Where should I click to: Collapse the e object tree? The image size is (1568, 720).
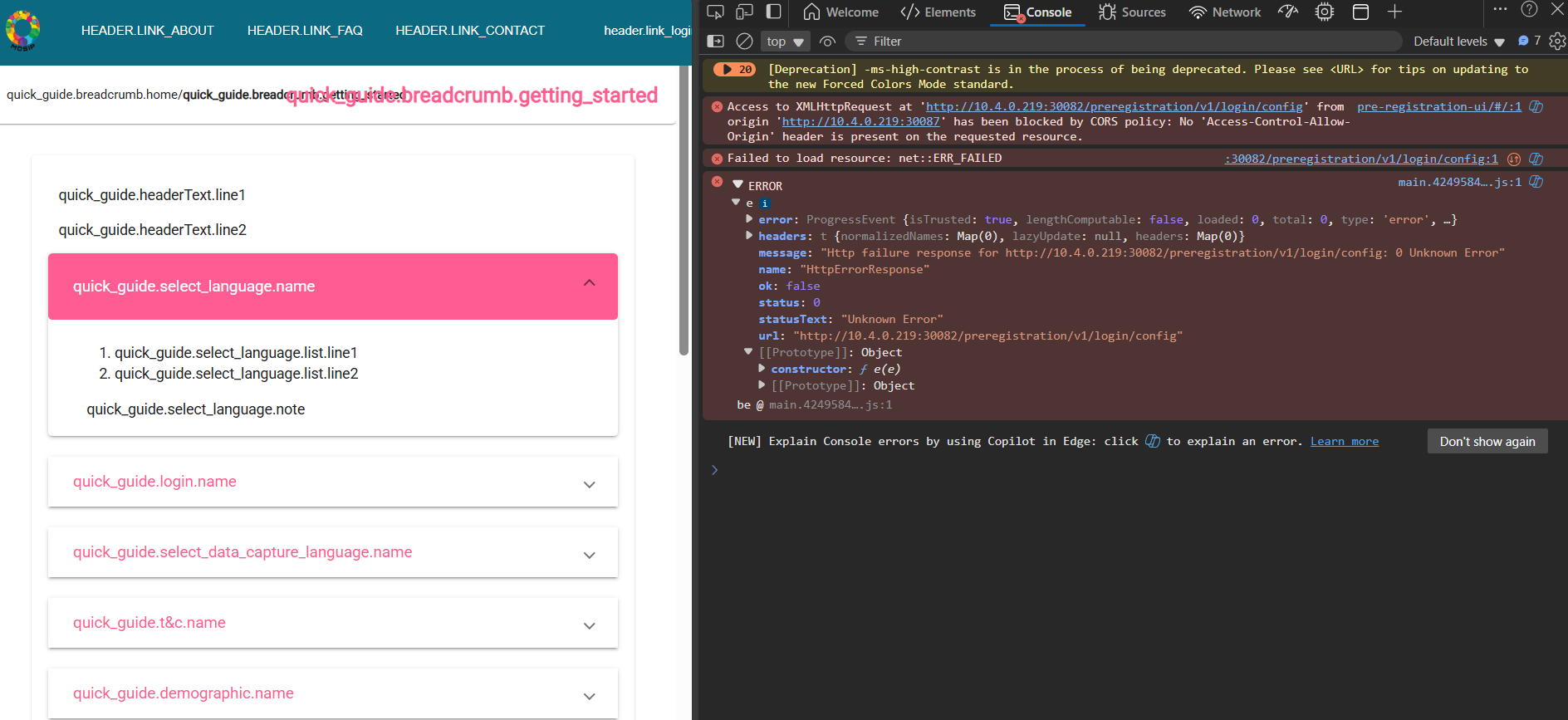coord(736,202)
